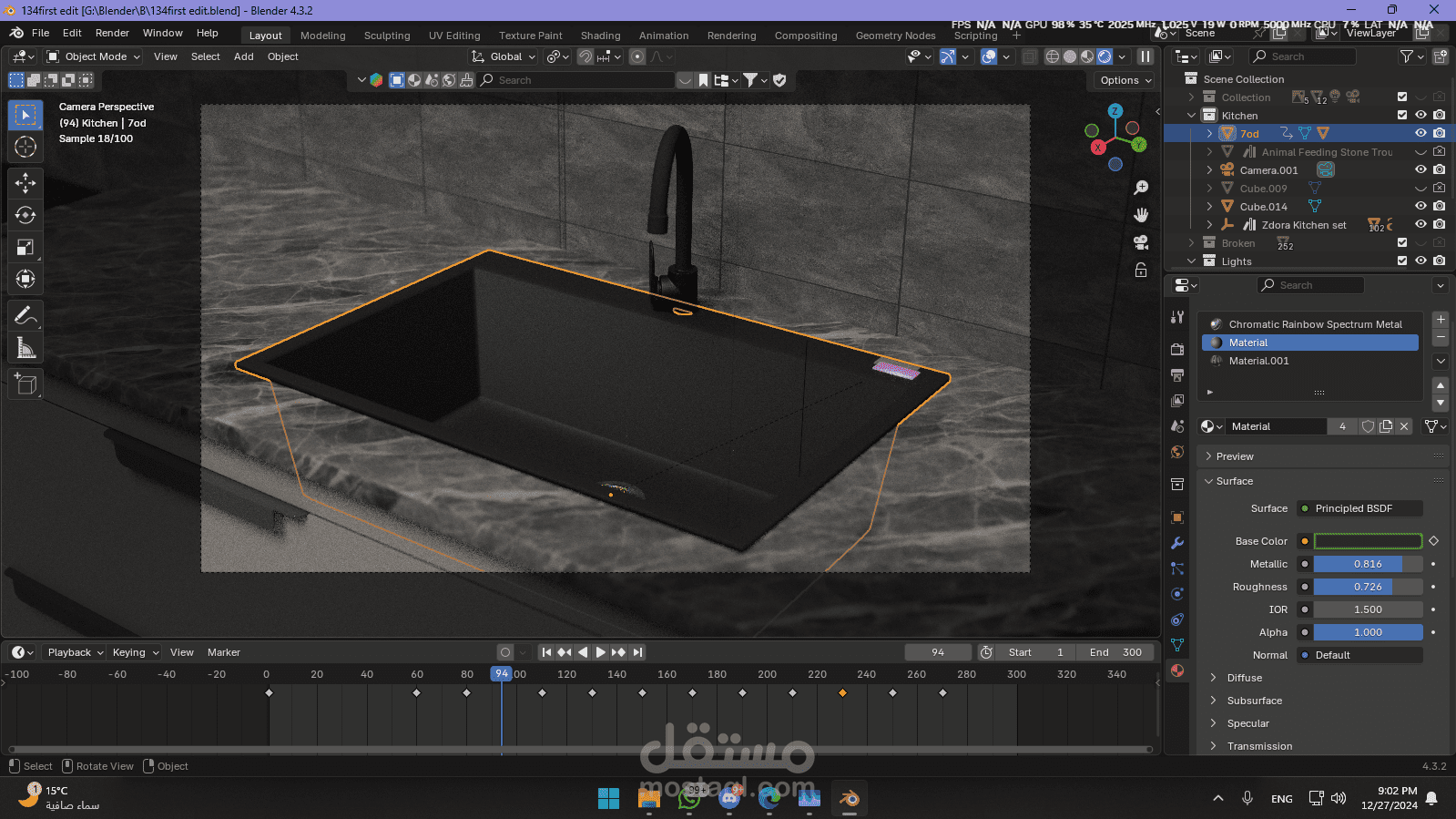
Task: Toggle camera view in viewport
Action: coord(1141,242)
